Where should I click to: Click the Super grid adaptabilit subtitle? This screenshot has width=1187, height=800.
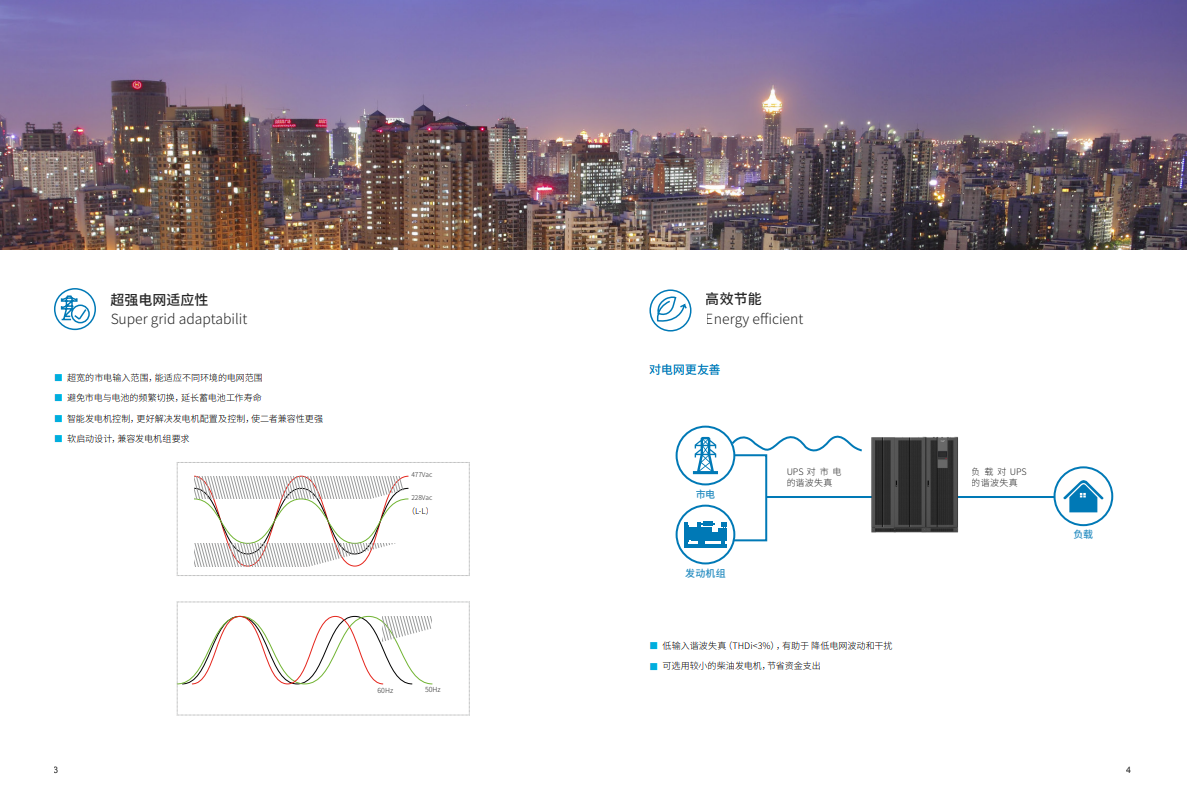[178, 320]
